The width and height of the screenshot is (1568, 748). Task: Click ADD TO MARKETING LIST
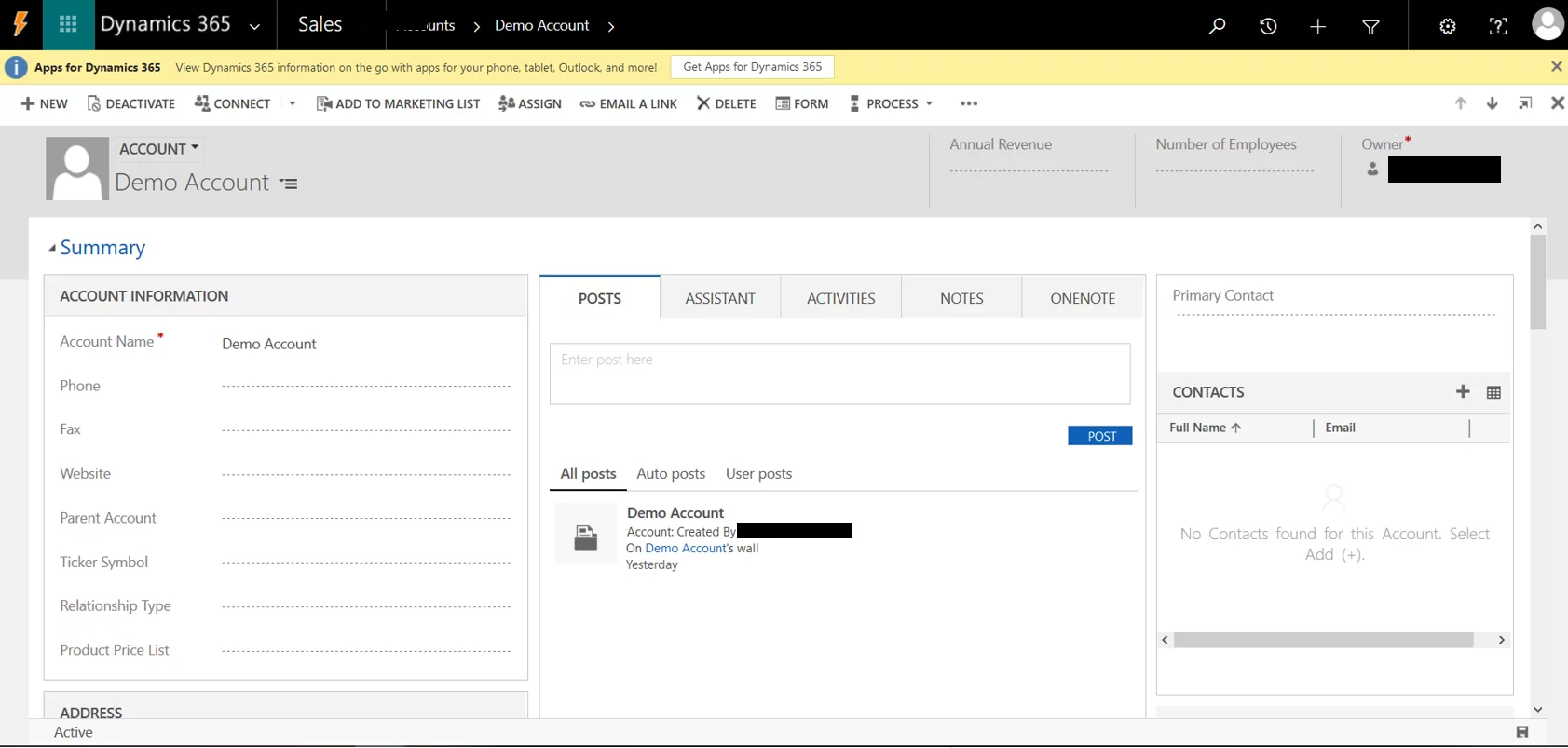click(398, 103)
